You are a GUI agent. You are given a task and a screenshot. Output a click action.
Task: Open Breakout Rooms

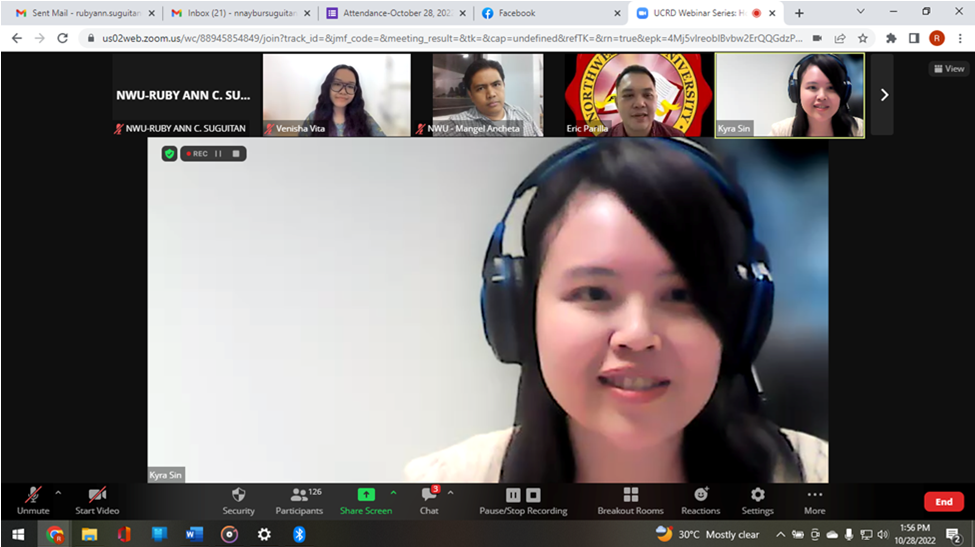pos(630,497)
